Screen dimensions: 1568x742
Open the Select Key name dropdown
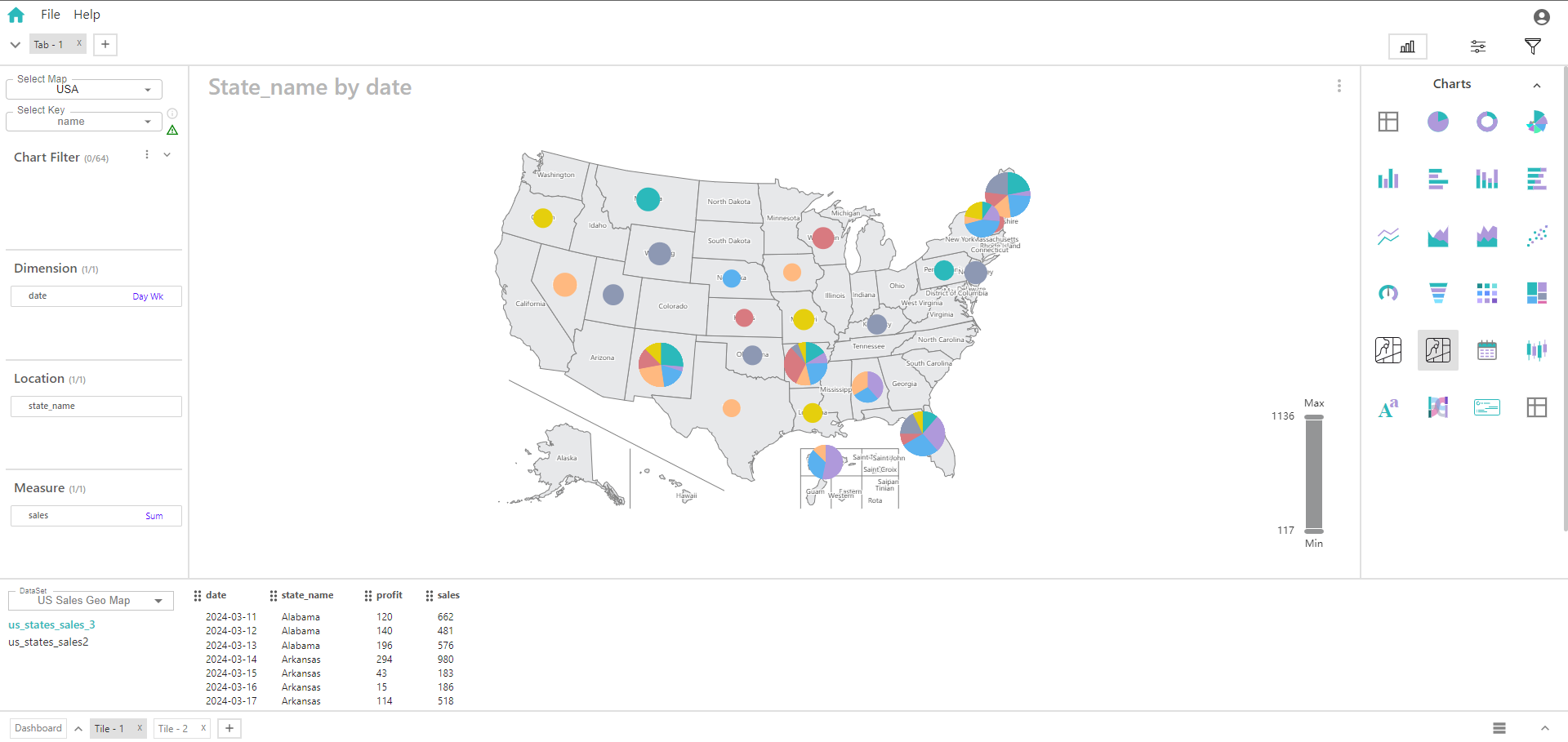pyautogui.click(x=84, y=122)
